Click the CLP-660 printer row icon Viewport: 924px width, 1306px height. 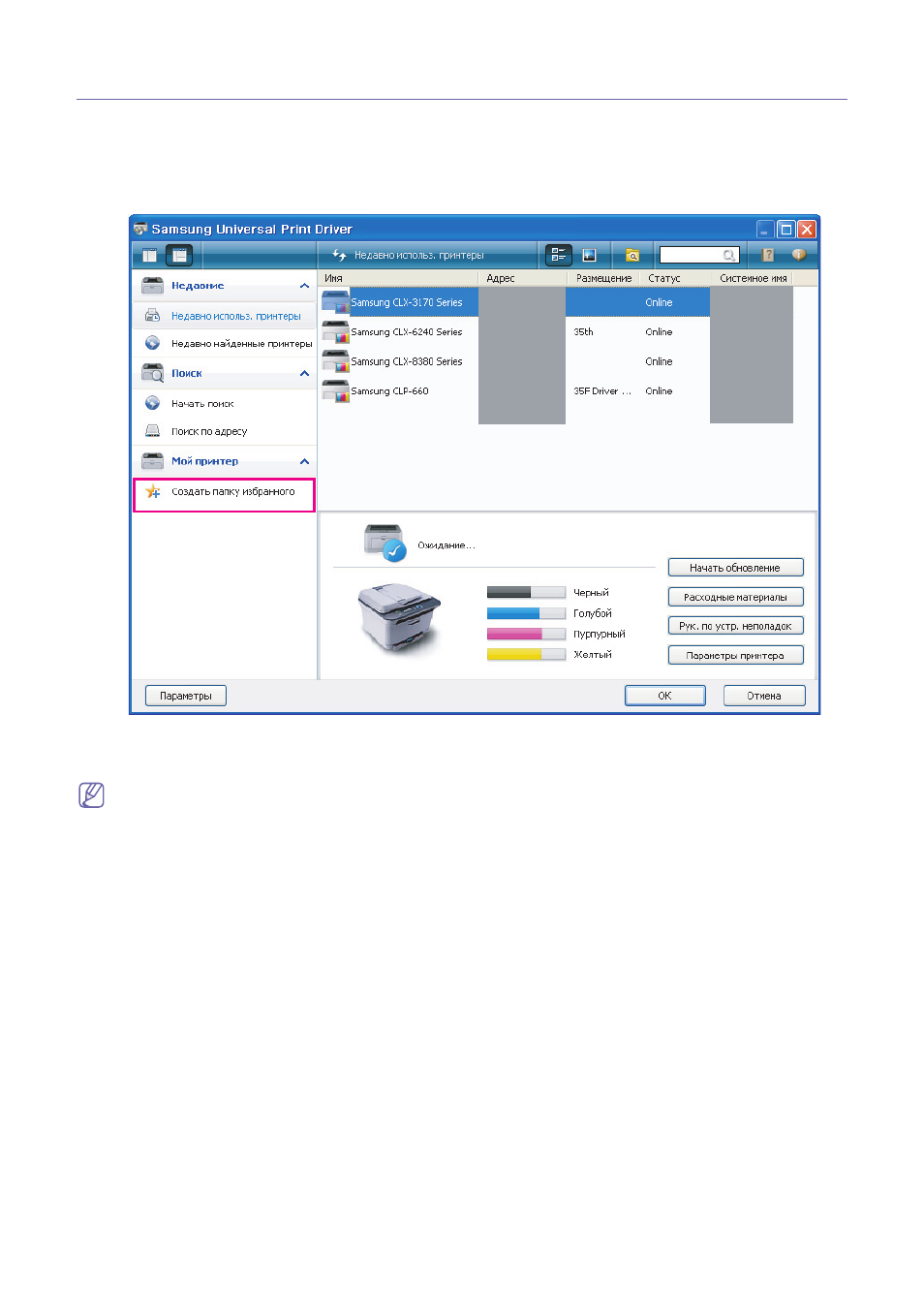tap(335, 391)
